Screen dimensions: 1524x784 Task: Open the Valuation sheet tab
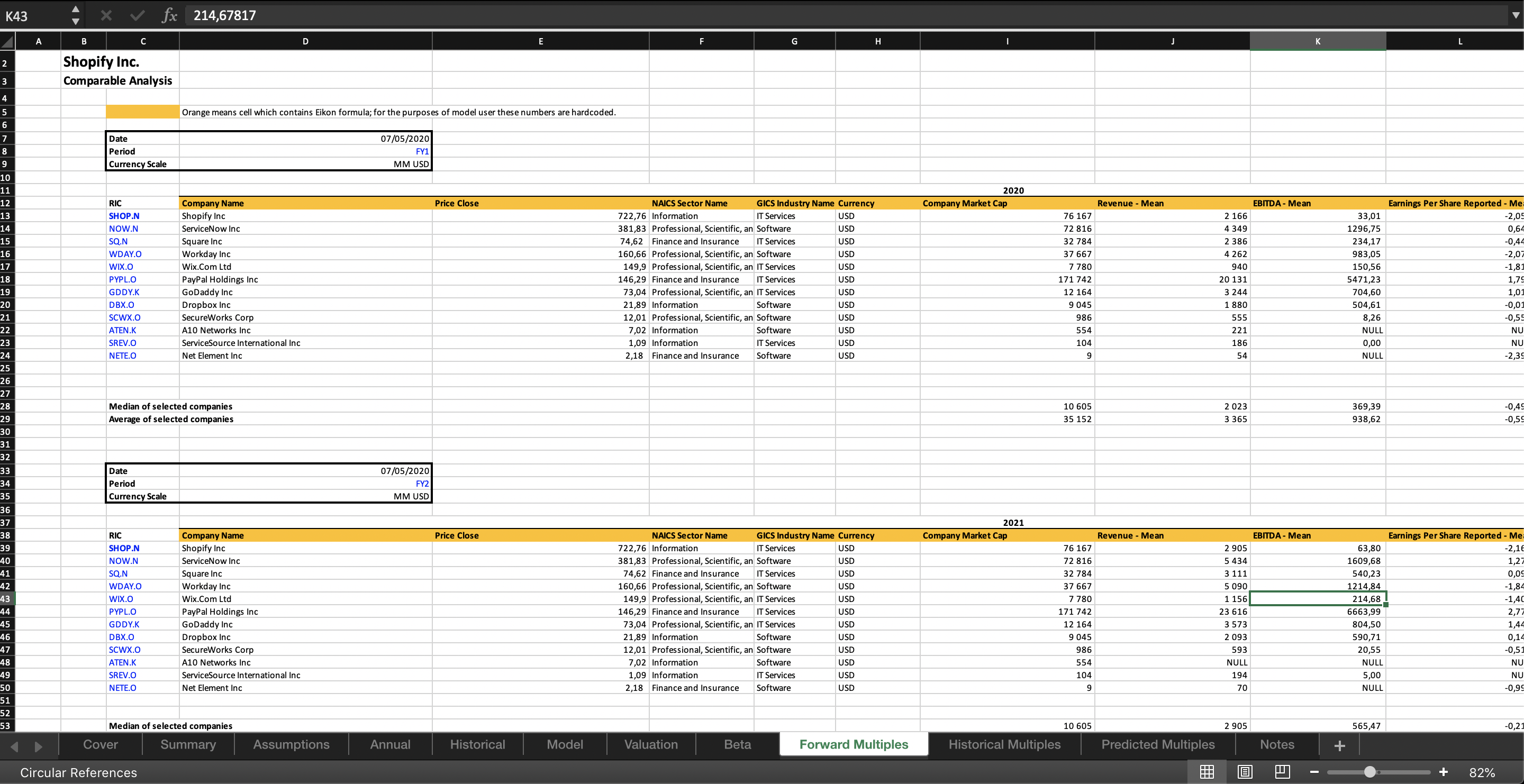click(651, 744)
